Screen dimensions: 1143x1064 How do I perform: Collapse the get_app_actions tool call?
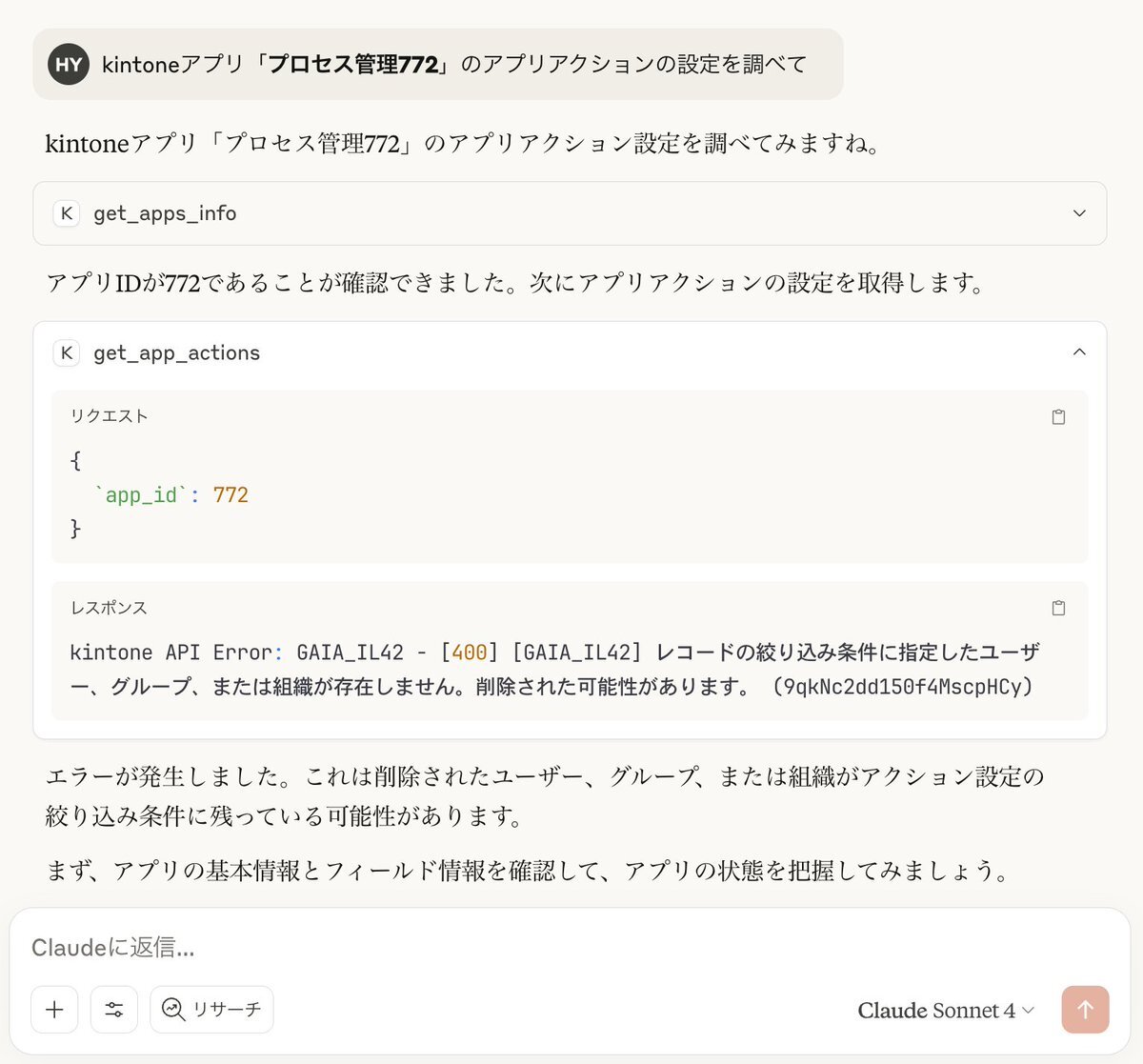point(1079,352)
